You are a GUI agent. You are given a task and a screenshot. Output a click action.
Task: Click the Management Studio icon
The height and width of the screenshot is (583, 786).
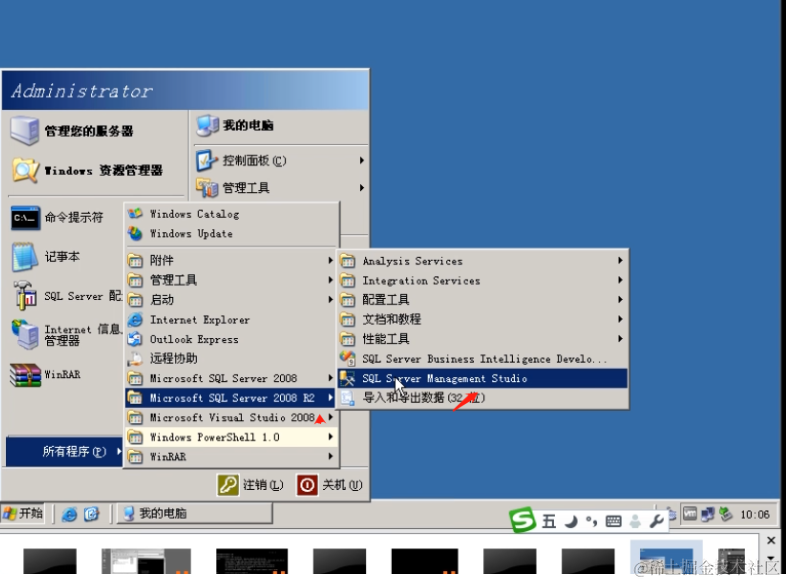pos(347,378)
